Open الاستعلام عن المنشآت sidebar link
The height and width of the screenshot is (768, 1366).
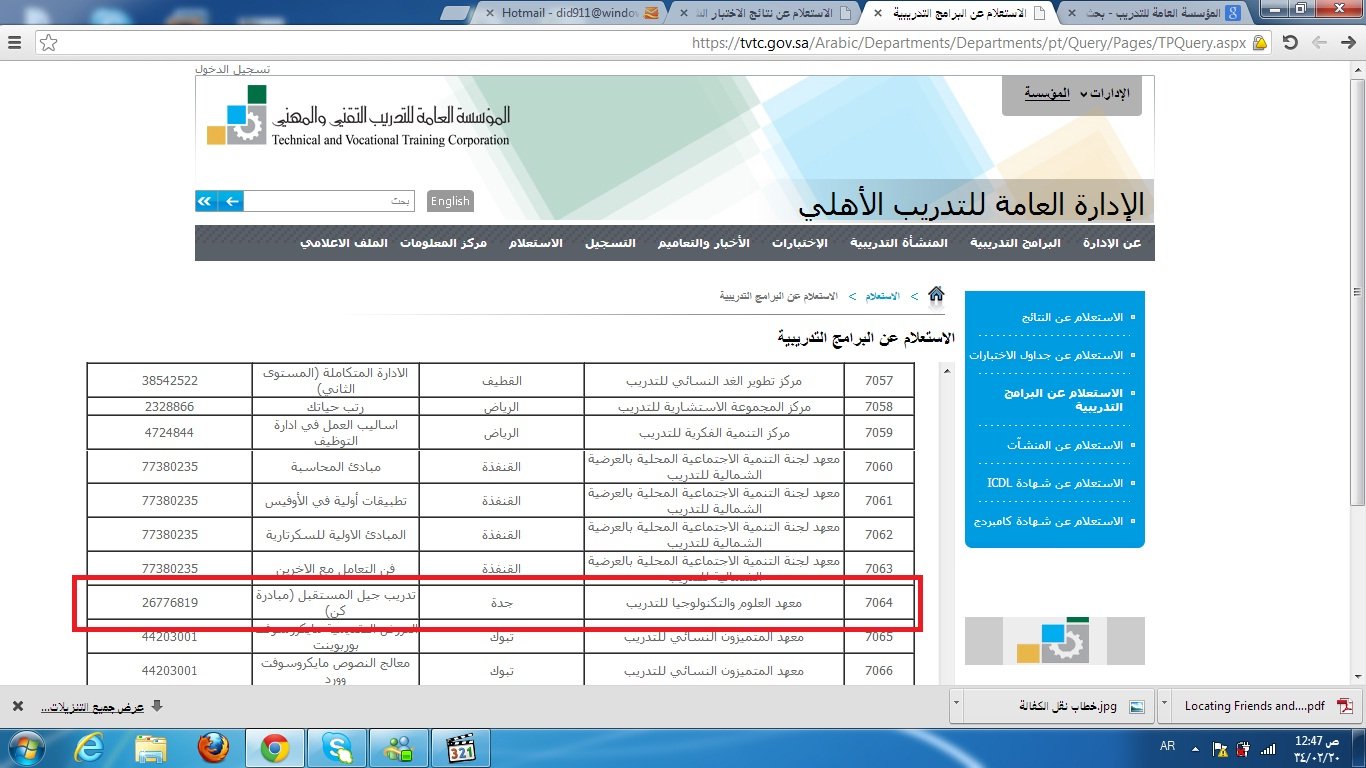(x=1065, y=445)
